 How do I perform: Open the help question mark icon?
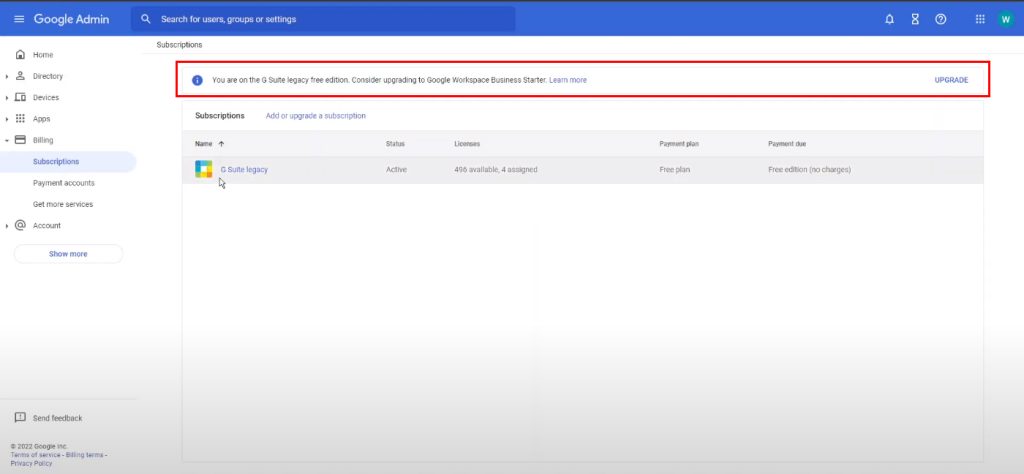940,19
